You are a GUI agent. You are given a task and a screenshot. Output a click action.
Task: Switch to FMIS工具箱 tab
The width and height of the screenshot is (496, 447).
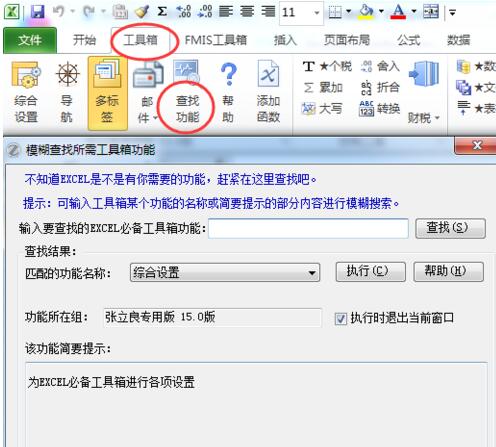tap(216, 40)
